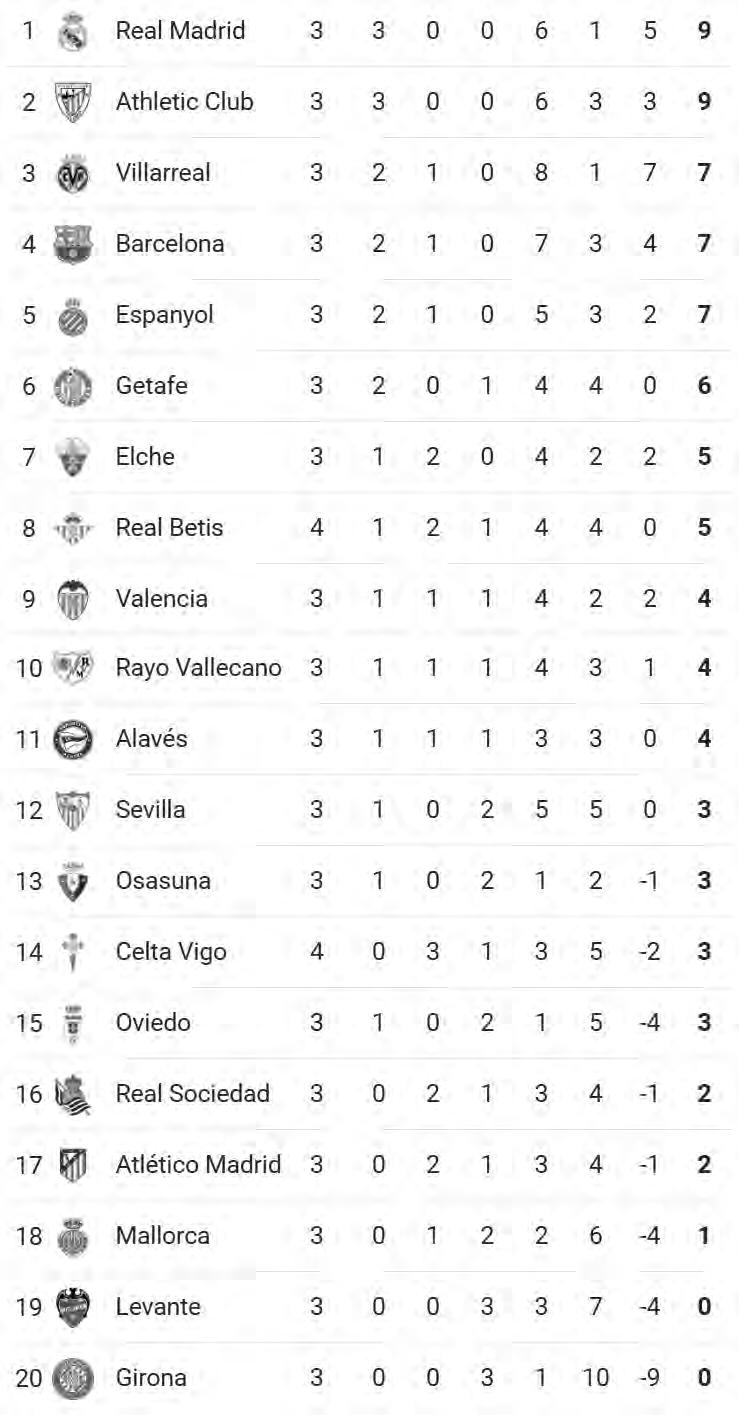Select the Villarreal yellow crest

tap(73, 173)
